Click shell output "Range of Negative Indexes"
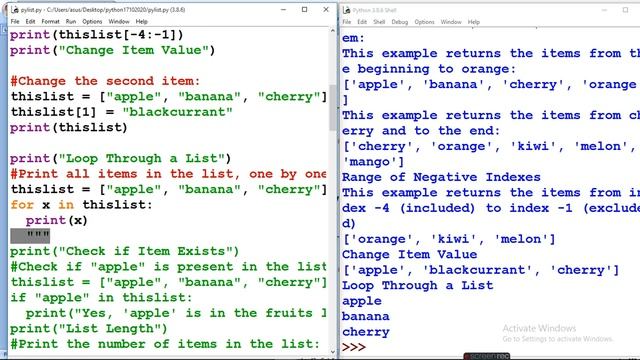The width and height of the screenshot is (640, 360). tap(441, 177)
